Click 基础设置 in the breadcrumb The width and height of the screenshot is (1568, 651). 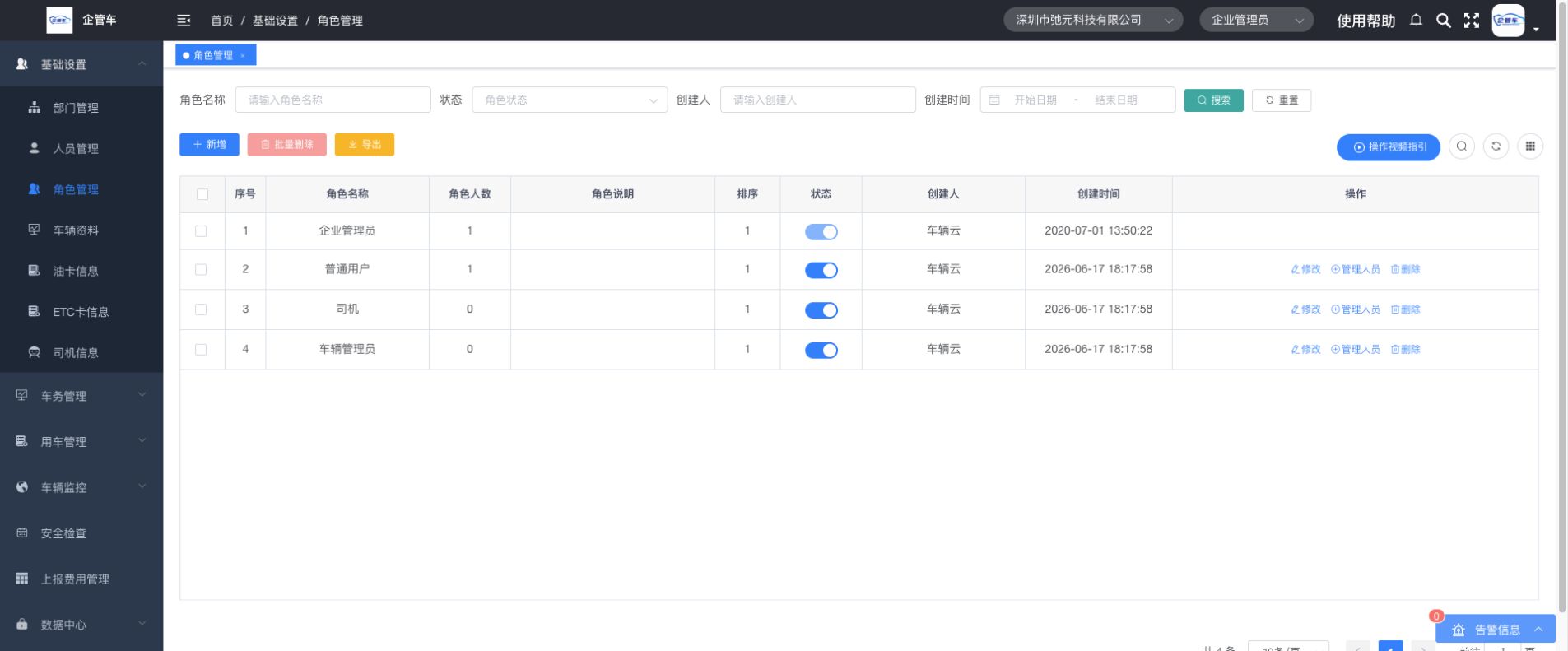(x=275, y=21)
